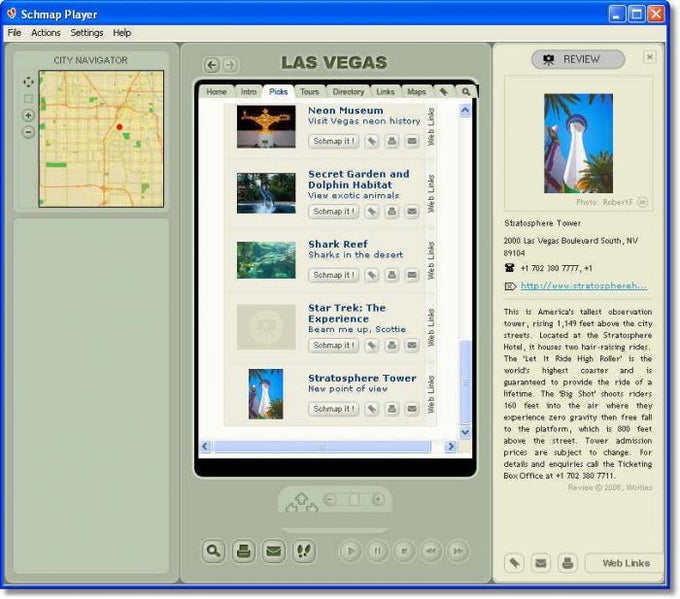Click the footprints tour button in bottom toolbar
Viewport: 680px width, 599px height.
(304, 551)
